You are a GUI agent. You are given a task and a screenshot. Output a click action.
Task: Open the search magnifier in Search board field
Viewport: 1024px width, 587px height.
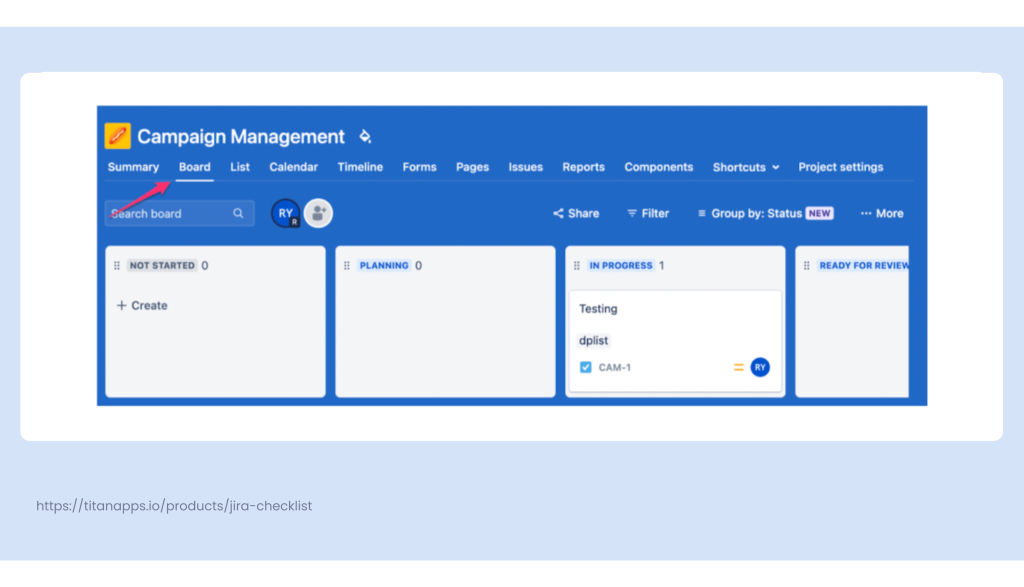pyautogui.click(x=238, y=213)
